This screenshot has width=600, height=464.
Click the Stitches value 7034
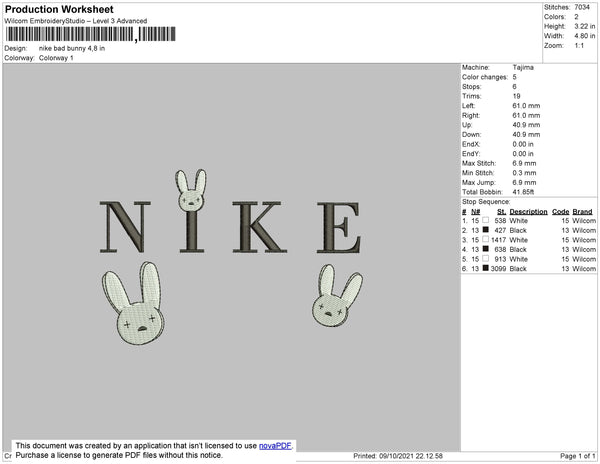[582, 7]
